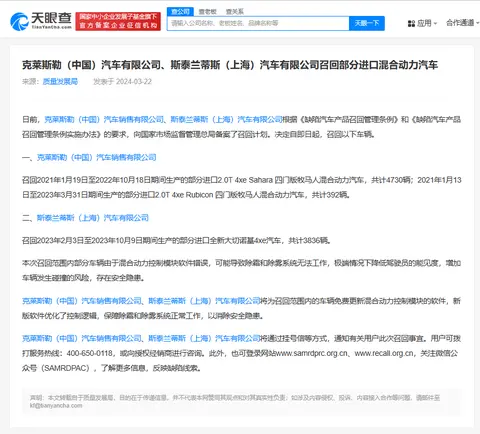Image resolution: width=480 pixels, height=434 pixels.
Task: Switch to the 查关系 search tab
Action: click(x=235, y=12)
